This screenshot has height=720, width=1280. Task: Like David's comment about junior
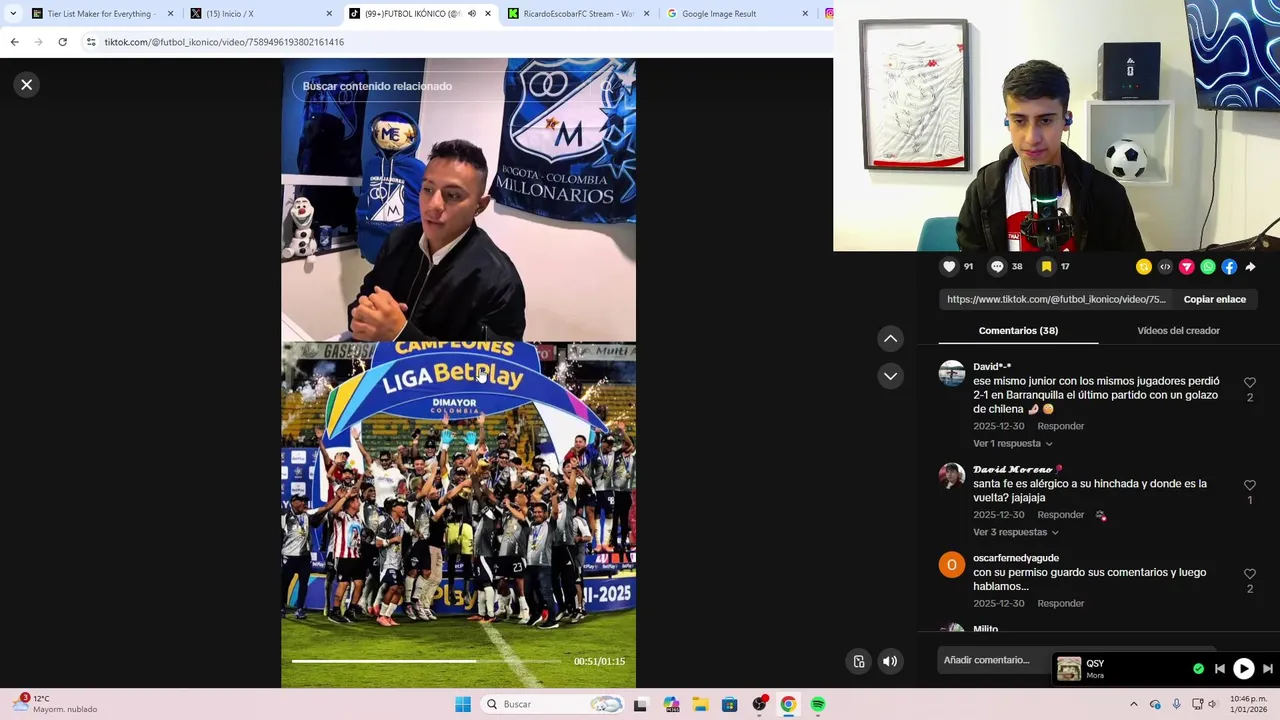click(1250, 383)
